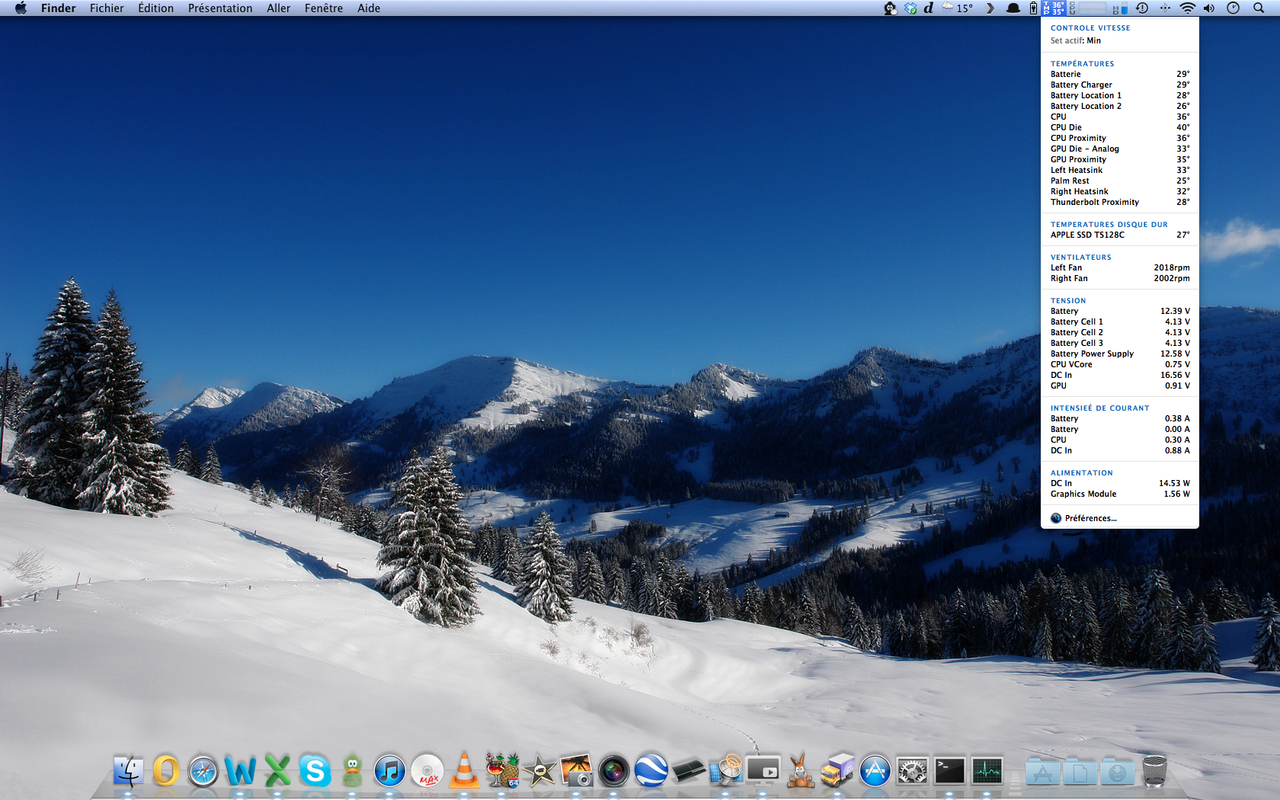Click the chevron arrow in menu bar
Image resolution: width=1280 pixels, height=800 pixels.
(990, 8)
